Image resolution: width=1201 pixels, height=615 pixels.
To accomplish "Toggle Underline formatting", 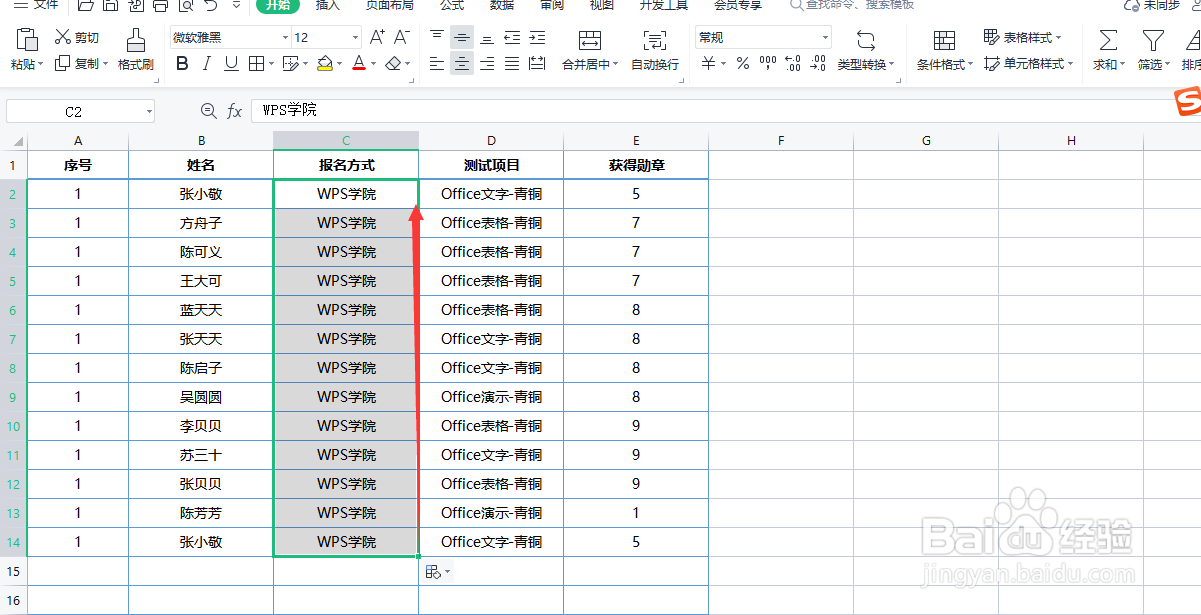I will coord(232,63).
